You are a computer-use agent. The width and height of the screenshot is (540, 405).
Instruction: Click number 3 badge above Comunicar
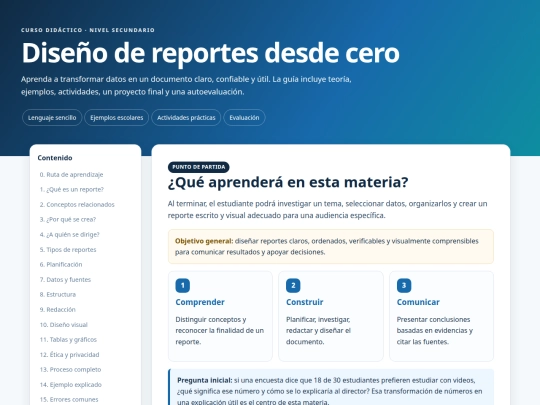click(404, 285)
